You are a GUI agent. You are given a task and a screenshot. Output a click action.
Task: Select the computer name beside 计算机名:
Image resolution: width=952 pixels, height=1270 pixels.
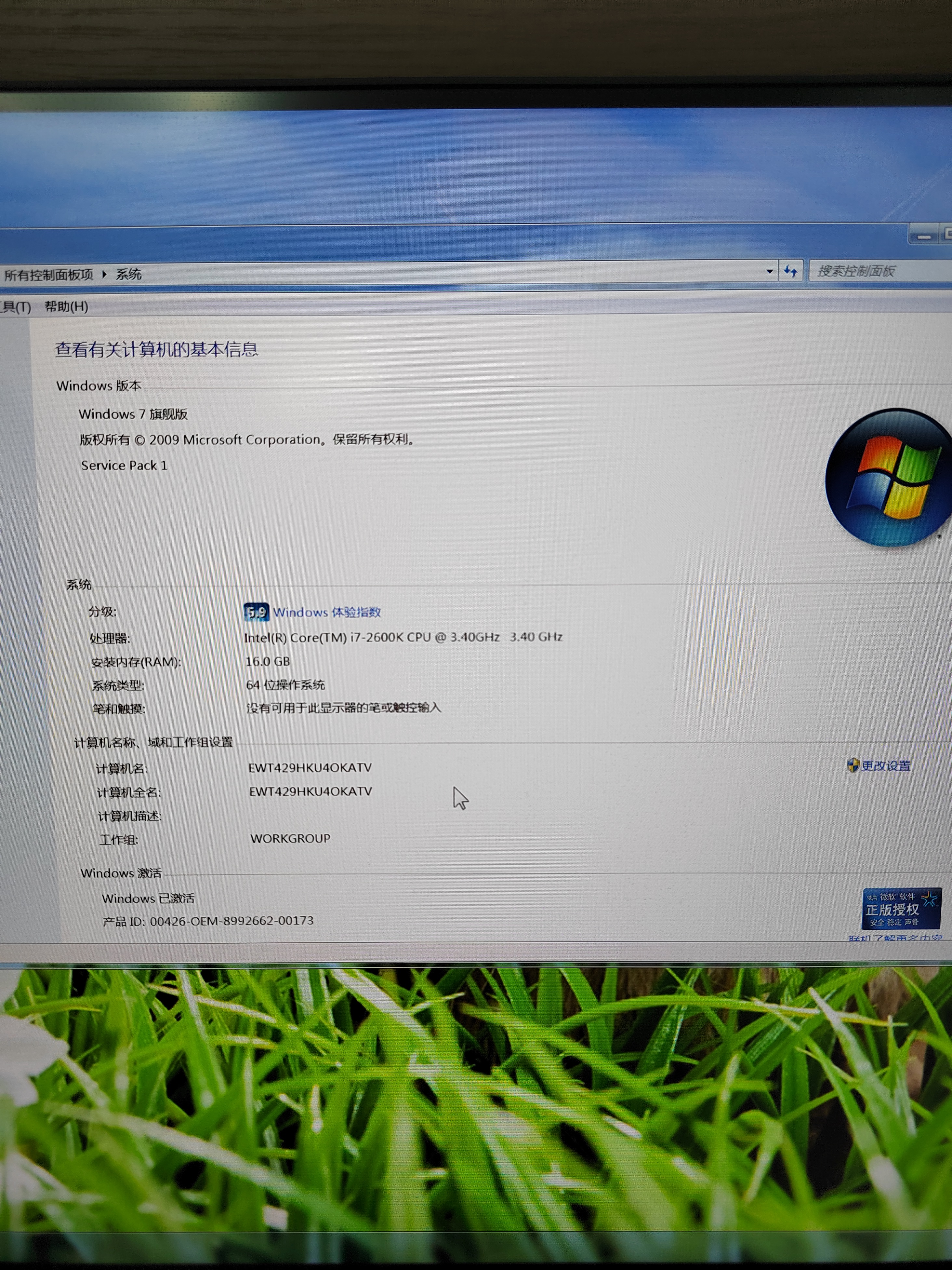tap(310, 768)
